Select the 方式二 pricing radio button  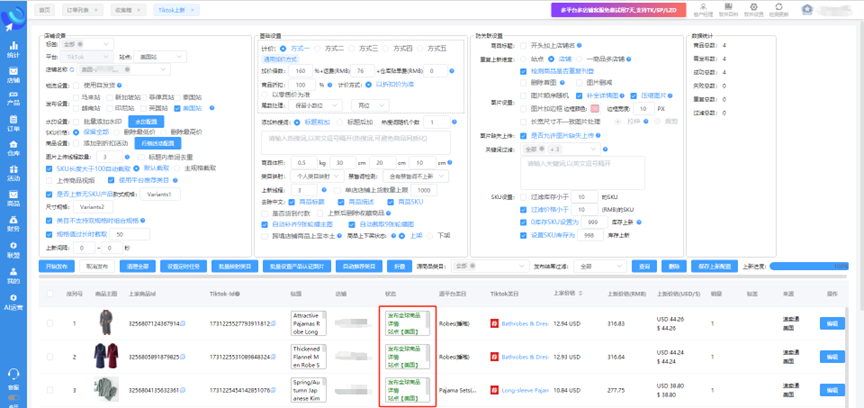316,49
